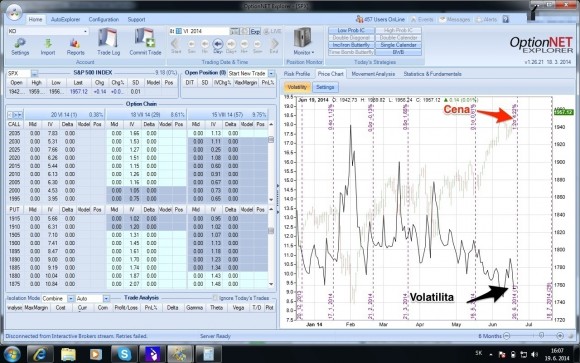The image size is (580, 363).
Task: Select the 1915 put strike row
Action: 137,218
